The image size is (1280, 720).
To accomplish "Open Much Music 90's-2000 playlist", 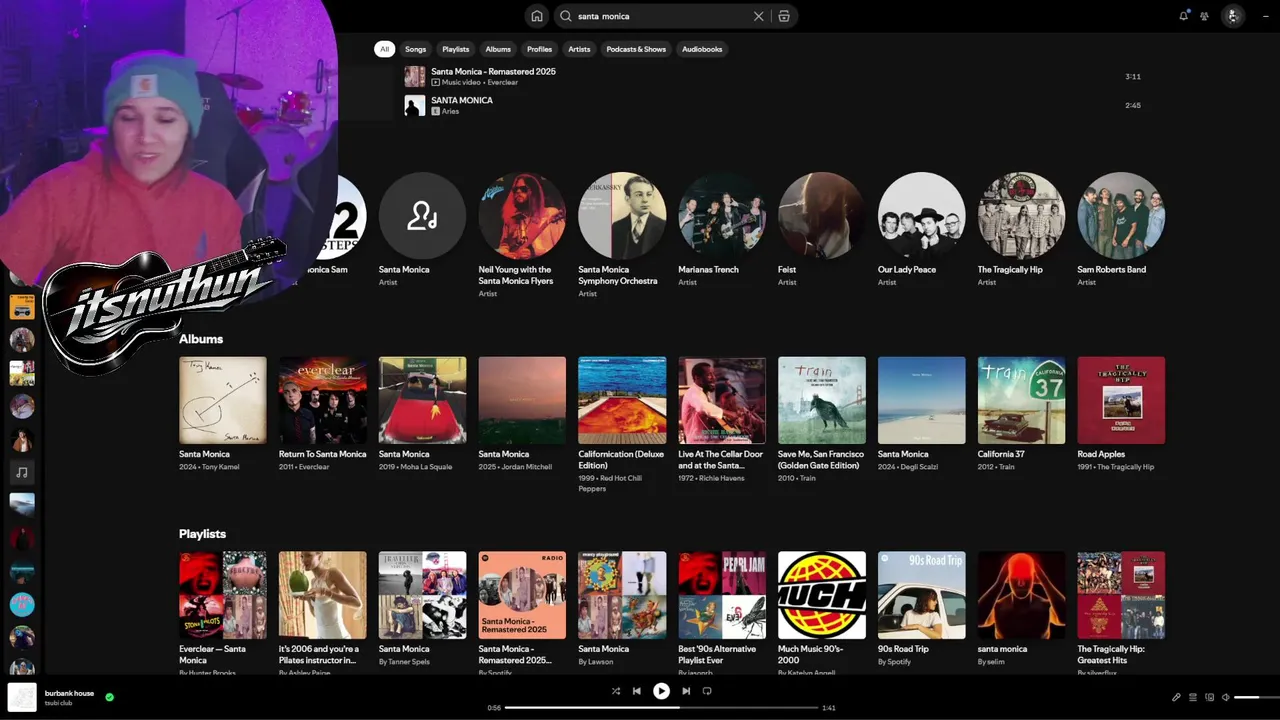I will (x=822, y=595).
